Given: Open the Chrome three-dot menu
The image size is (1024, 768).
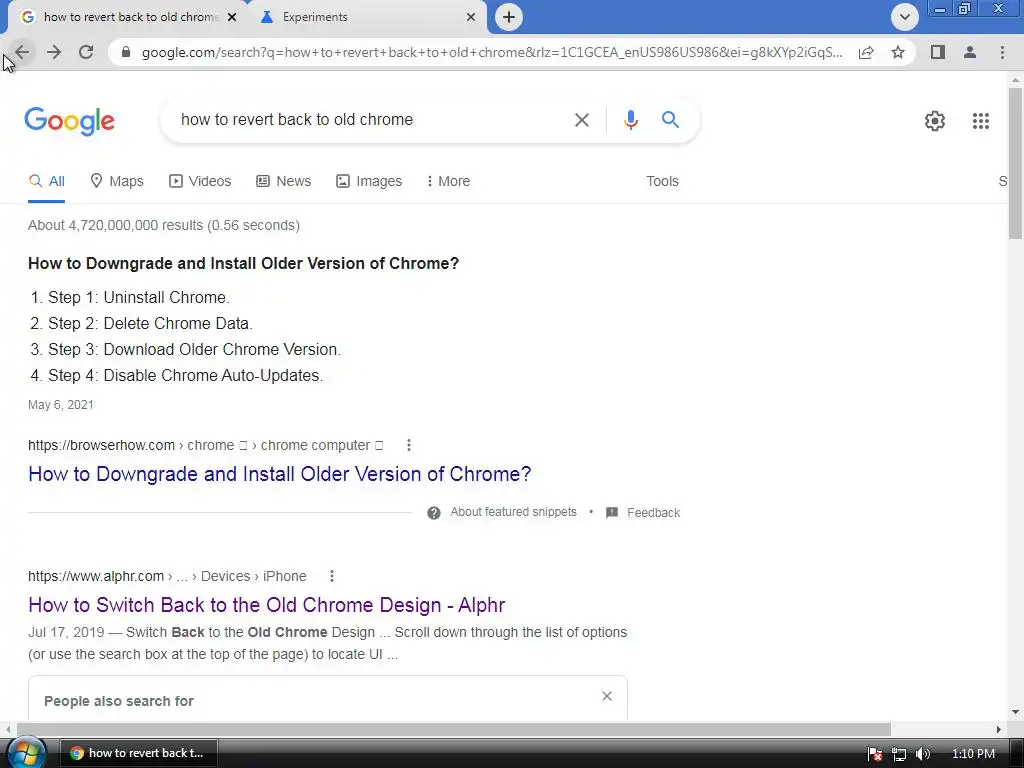Looking at the screenshot, I should point(1002,52).
